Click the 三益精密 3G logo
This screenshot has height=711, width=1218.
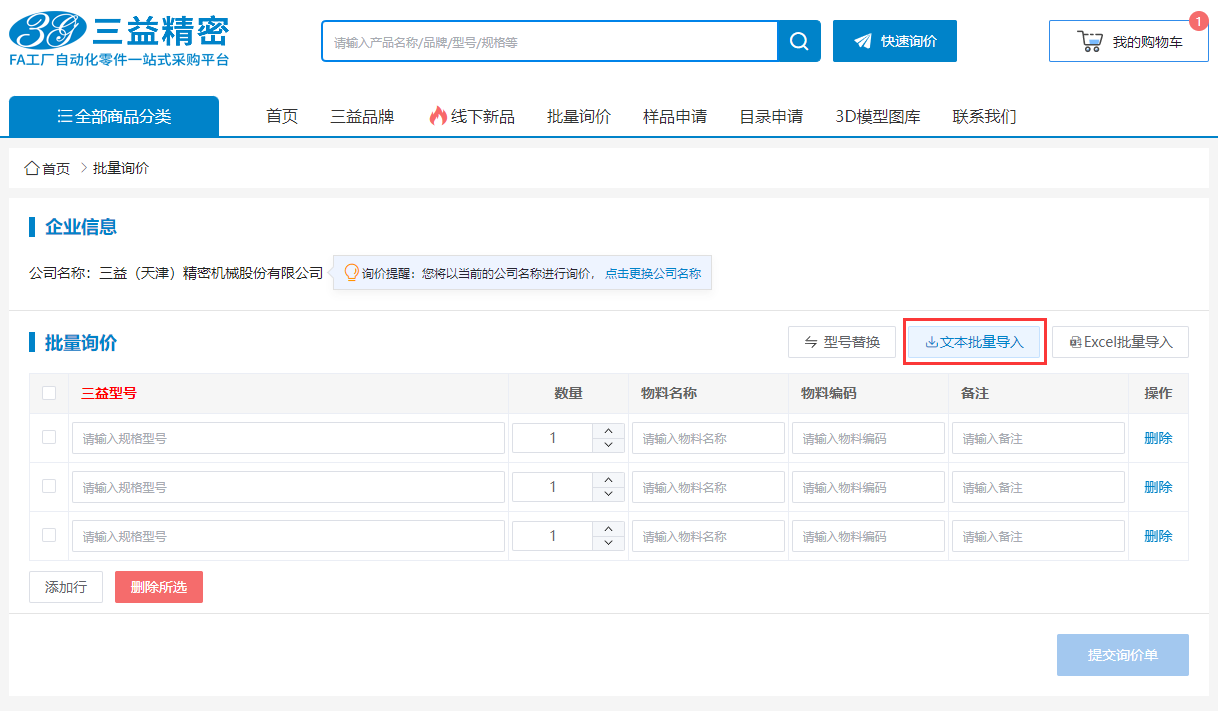119,40
